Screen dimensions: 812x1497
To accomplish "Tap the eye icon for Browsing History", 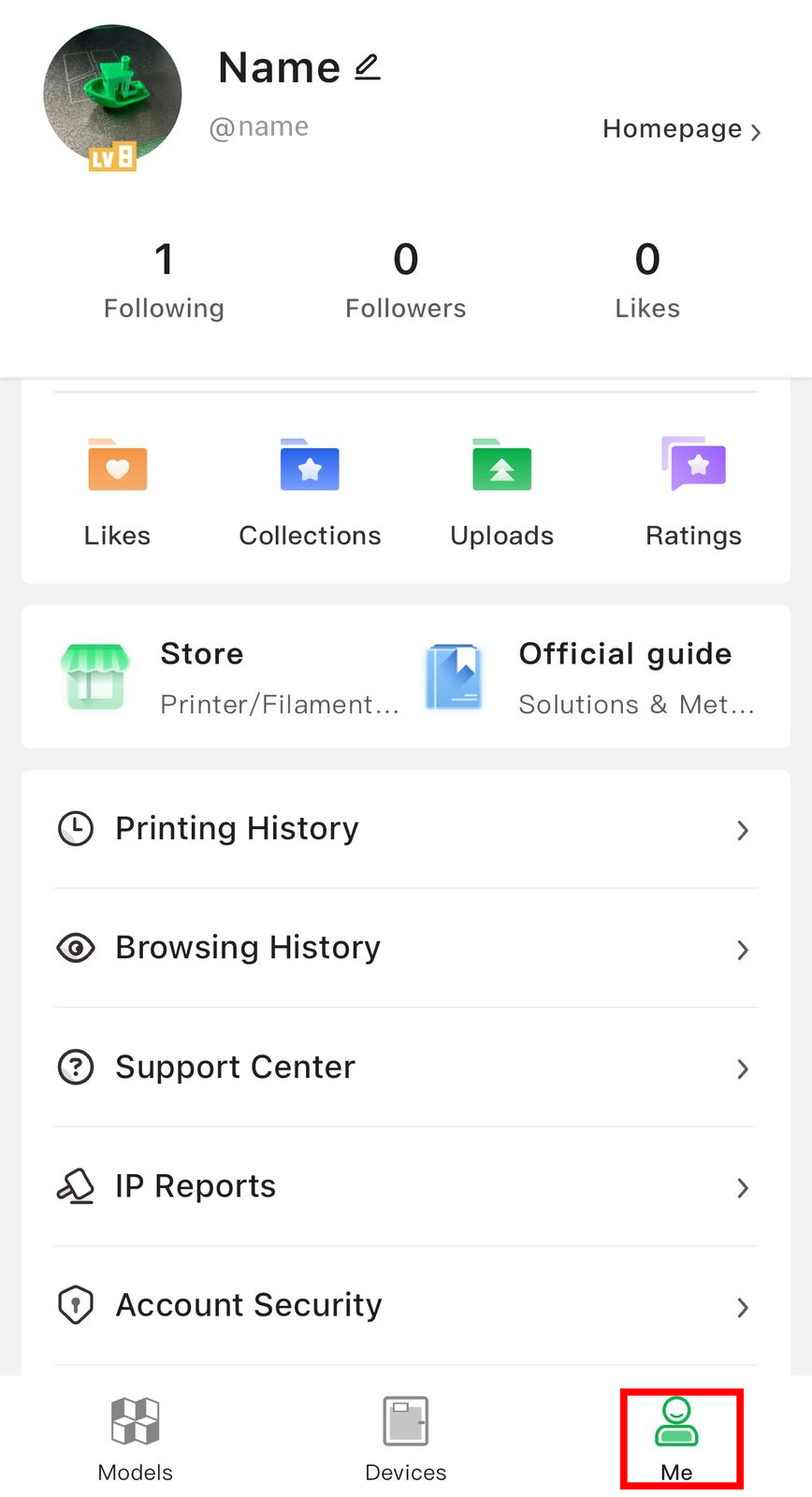I will pos(76,948).
